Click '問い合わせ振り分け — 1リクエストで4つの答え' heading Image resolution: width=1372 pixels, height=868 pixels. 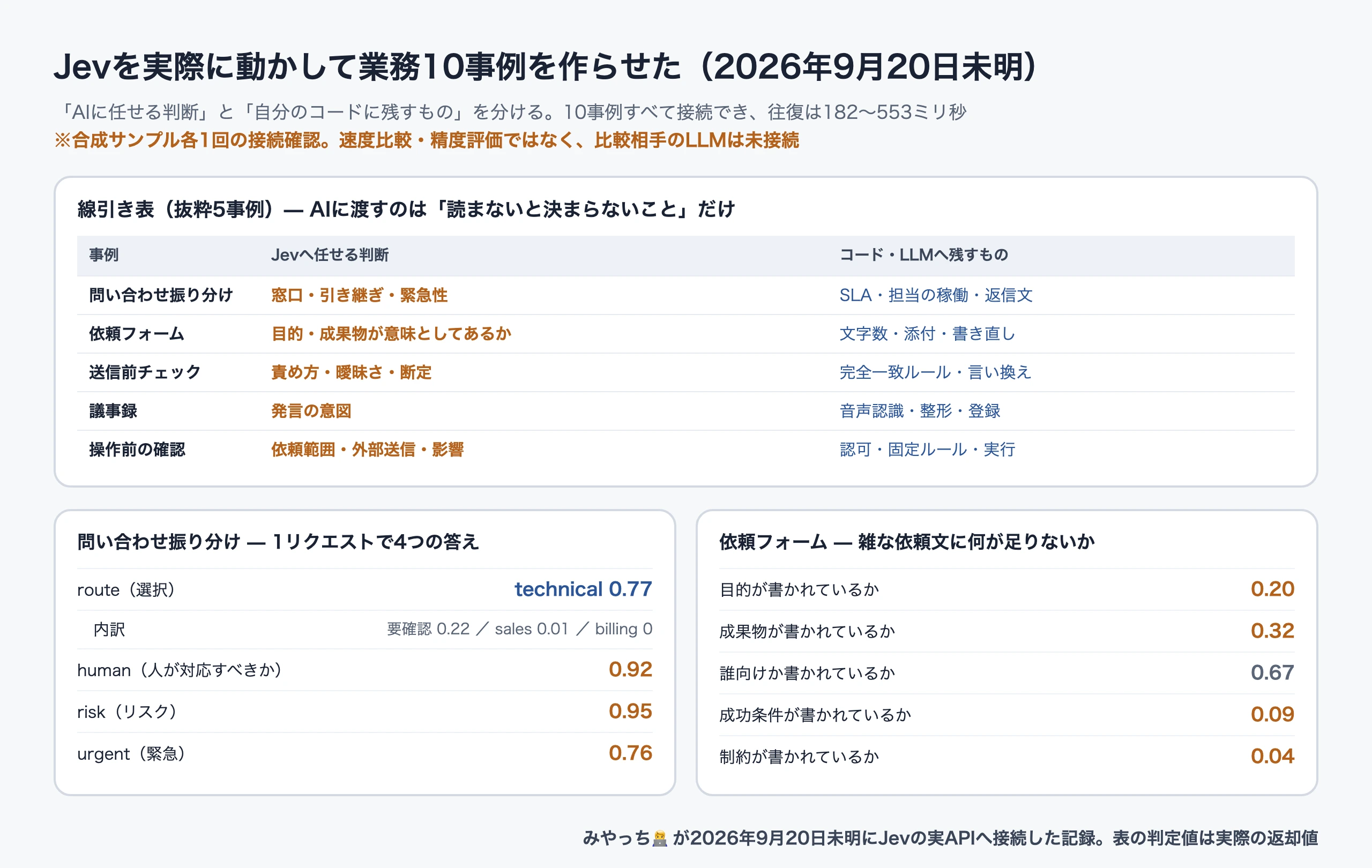tap(278, 542)
